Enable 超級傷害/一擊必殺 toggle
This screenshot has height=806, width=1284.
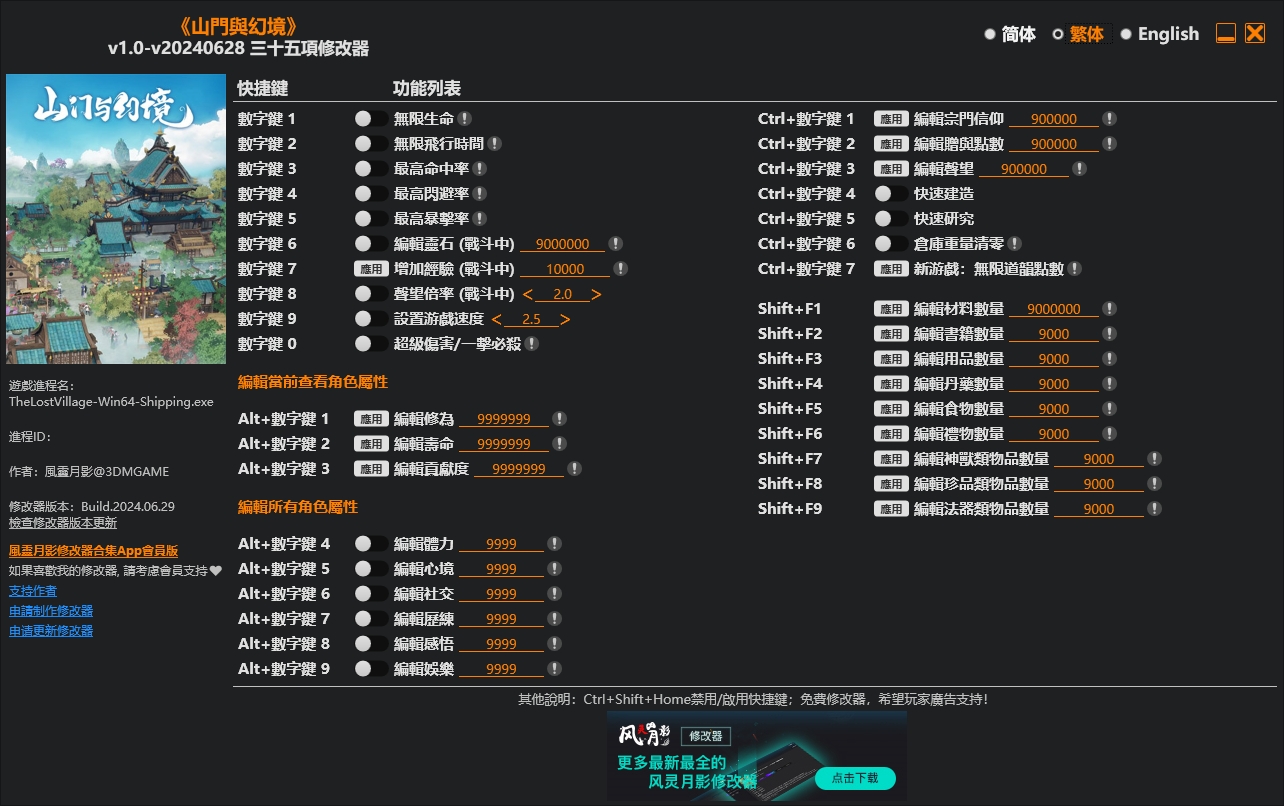click(x=371, y=344)
